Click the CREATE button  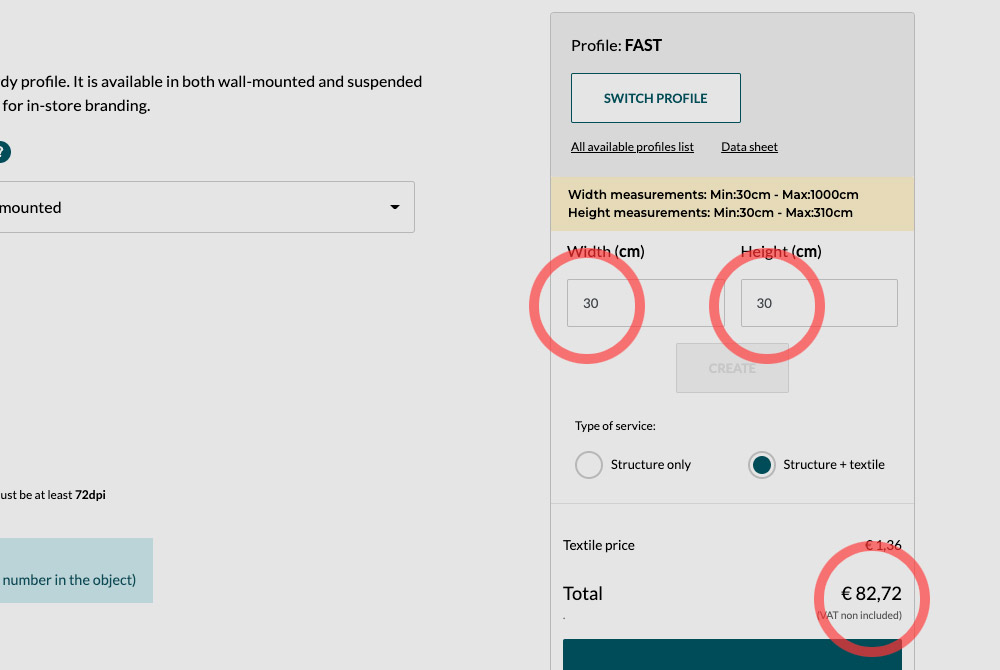pyautogui.click(x=732, y=368)
